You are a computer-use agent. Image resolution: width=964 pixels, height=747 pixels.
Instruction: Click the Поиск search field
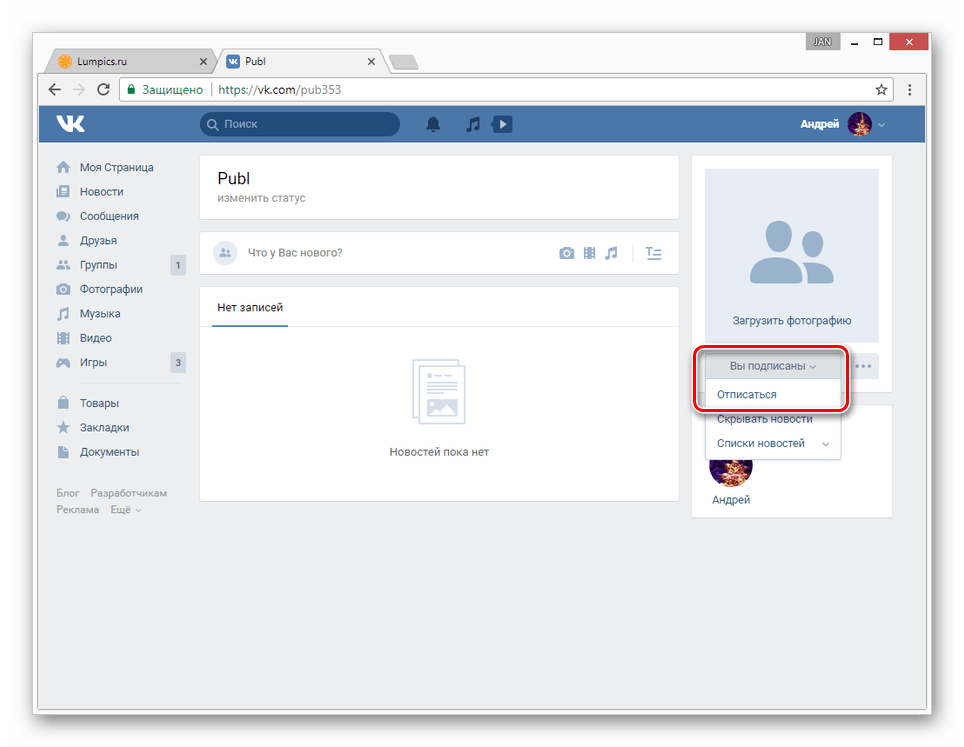coord(300,124)
